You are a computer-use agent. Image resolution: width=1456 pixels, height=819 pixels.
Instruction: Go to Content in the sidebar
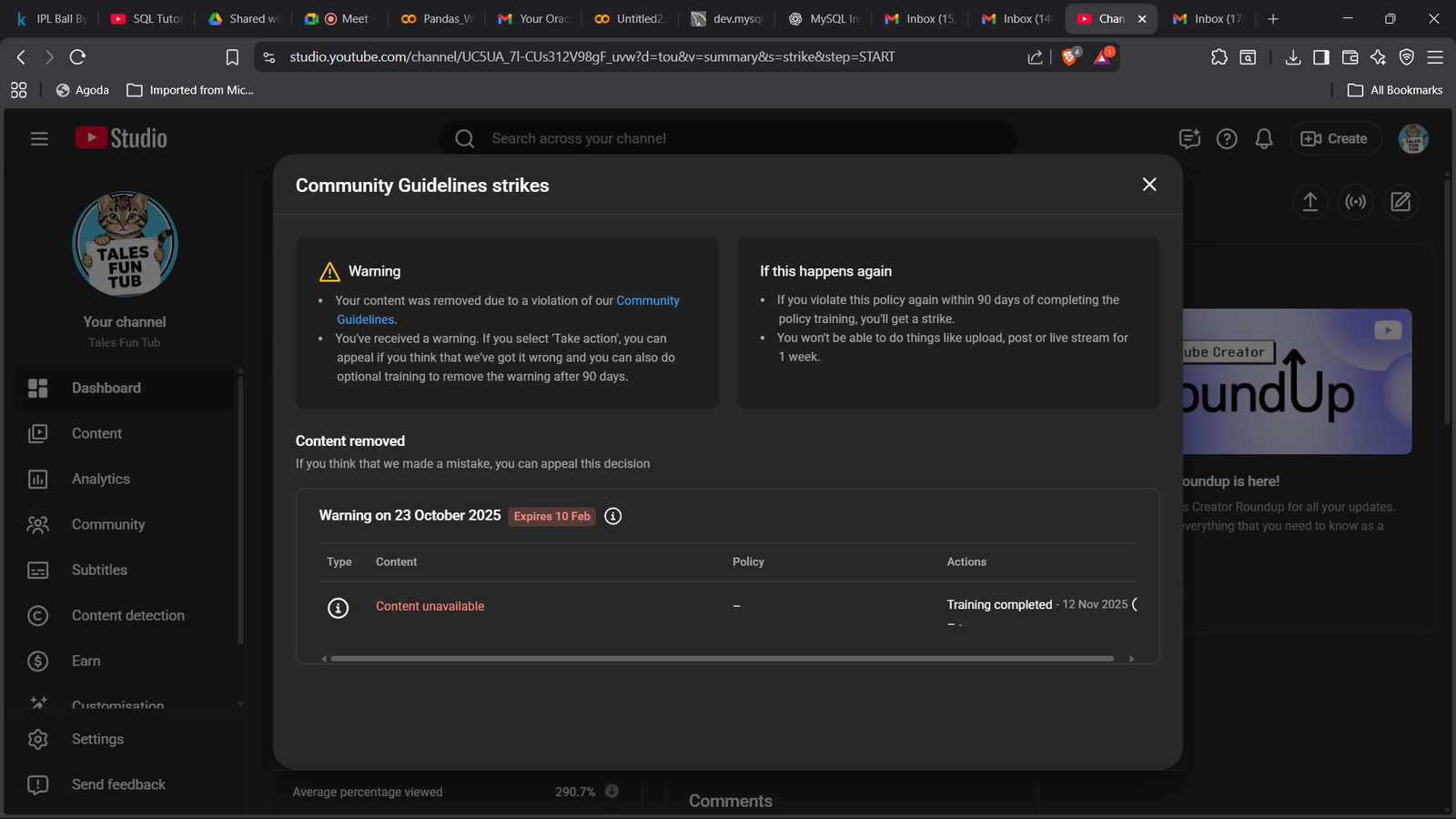point(96,433)
